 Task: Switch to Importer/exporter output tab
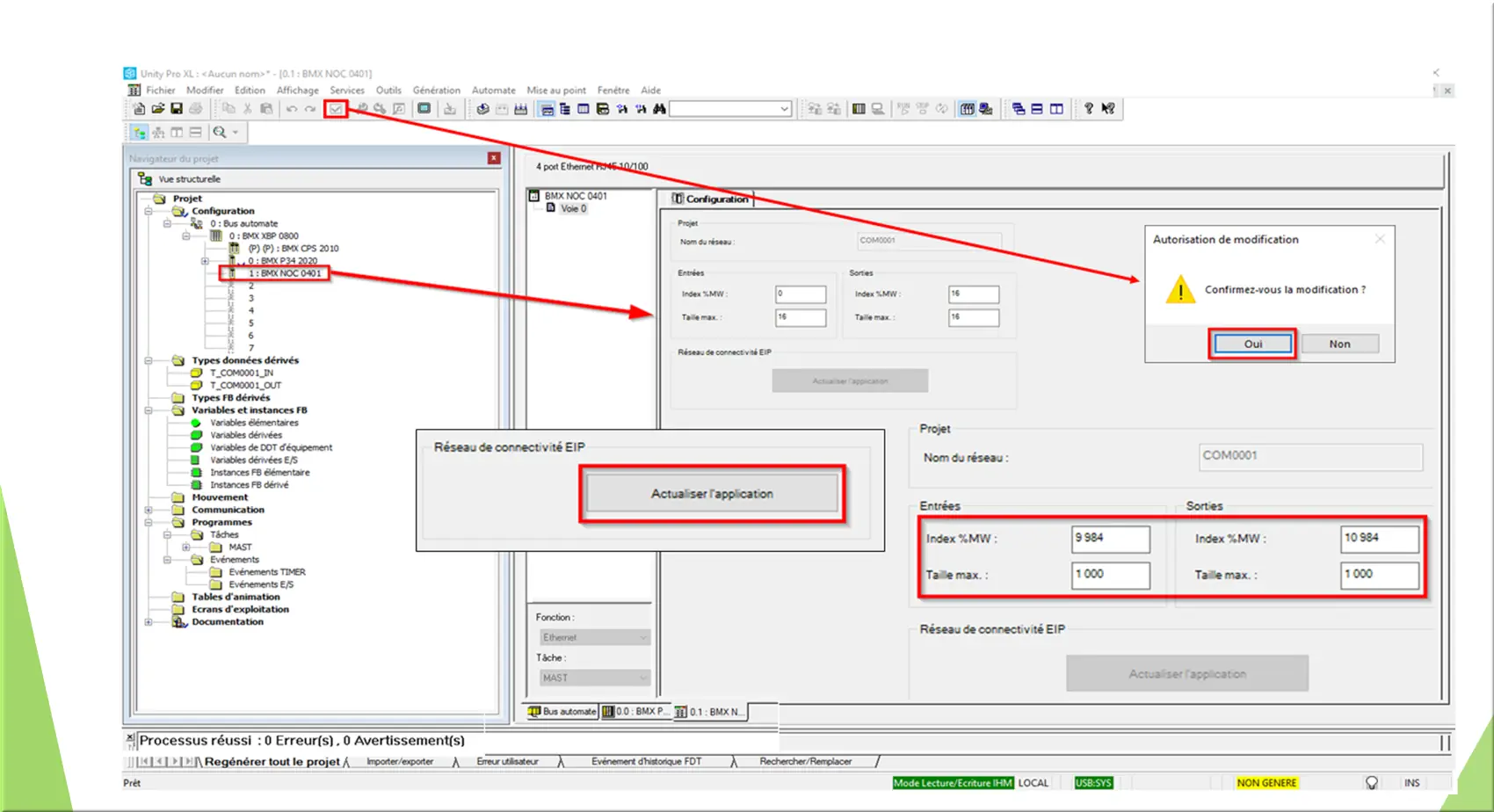400,761
